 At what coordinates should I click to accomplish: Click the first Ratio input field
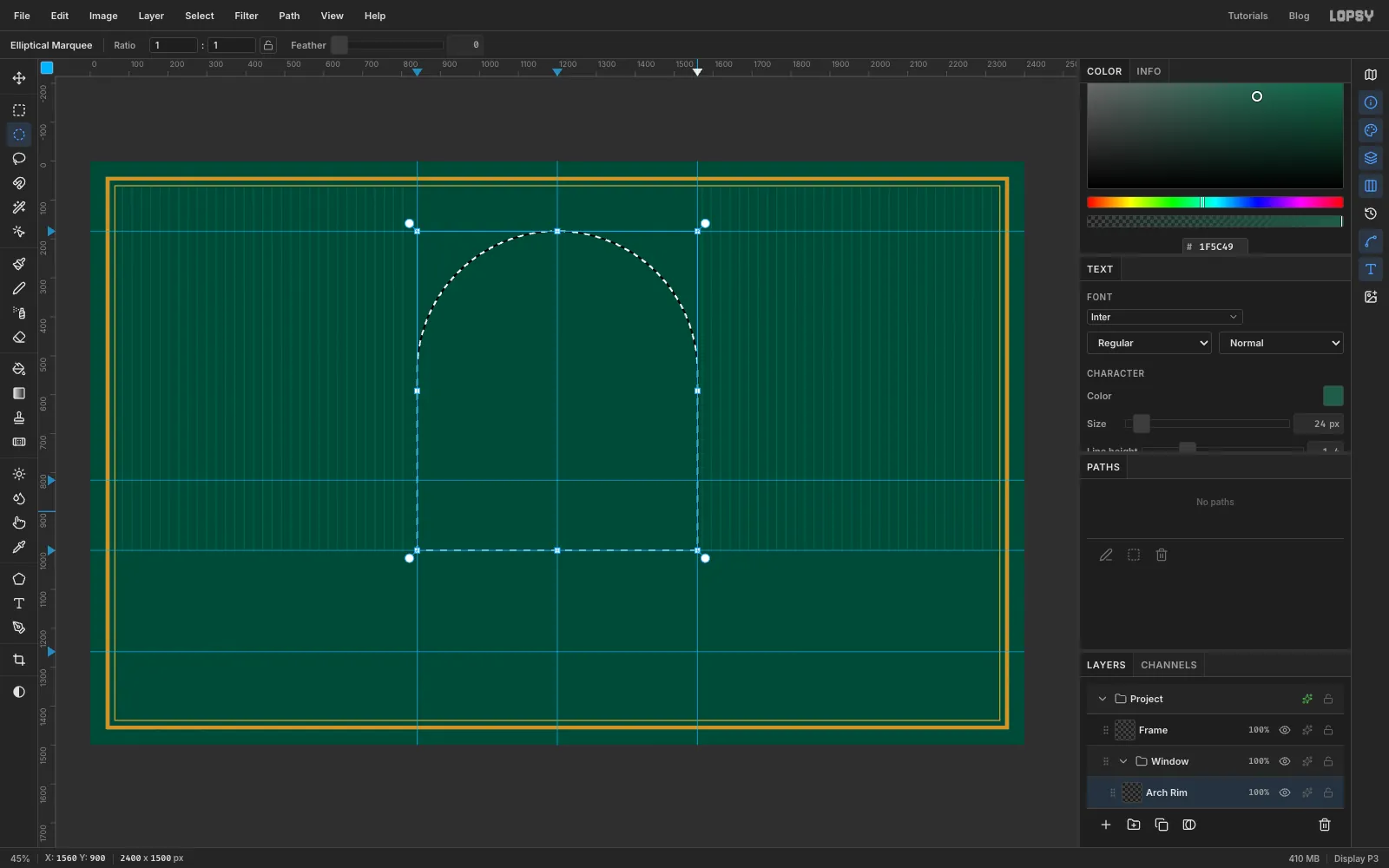[174, 45]
